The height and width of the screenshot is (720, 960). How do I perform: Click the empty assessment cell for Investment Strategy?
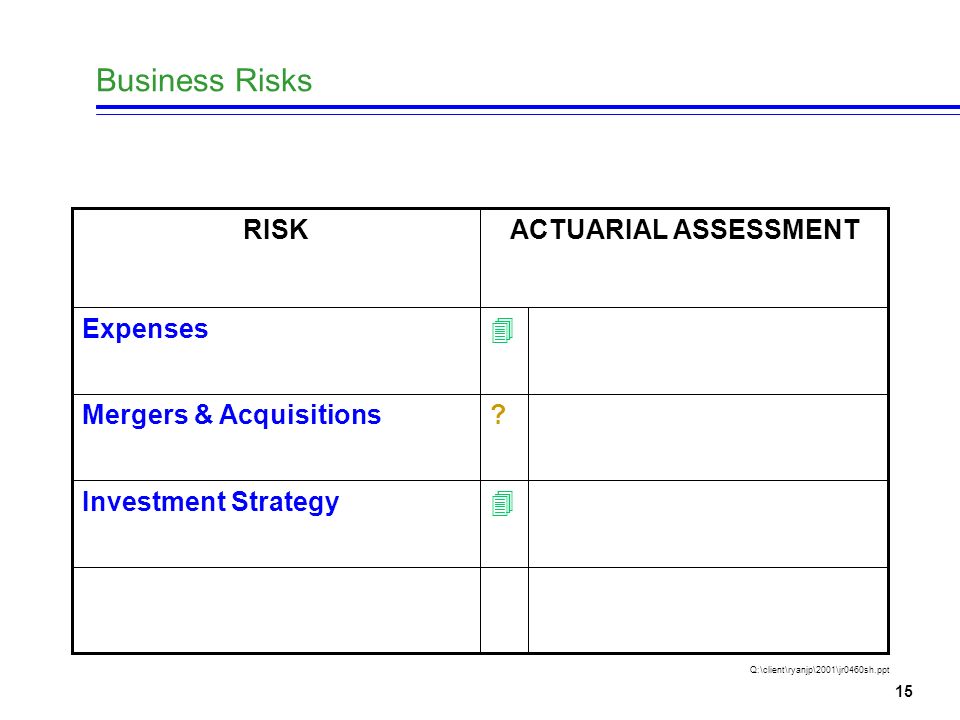pyautogui.click(x=708, y=524)
